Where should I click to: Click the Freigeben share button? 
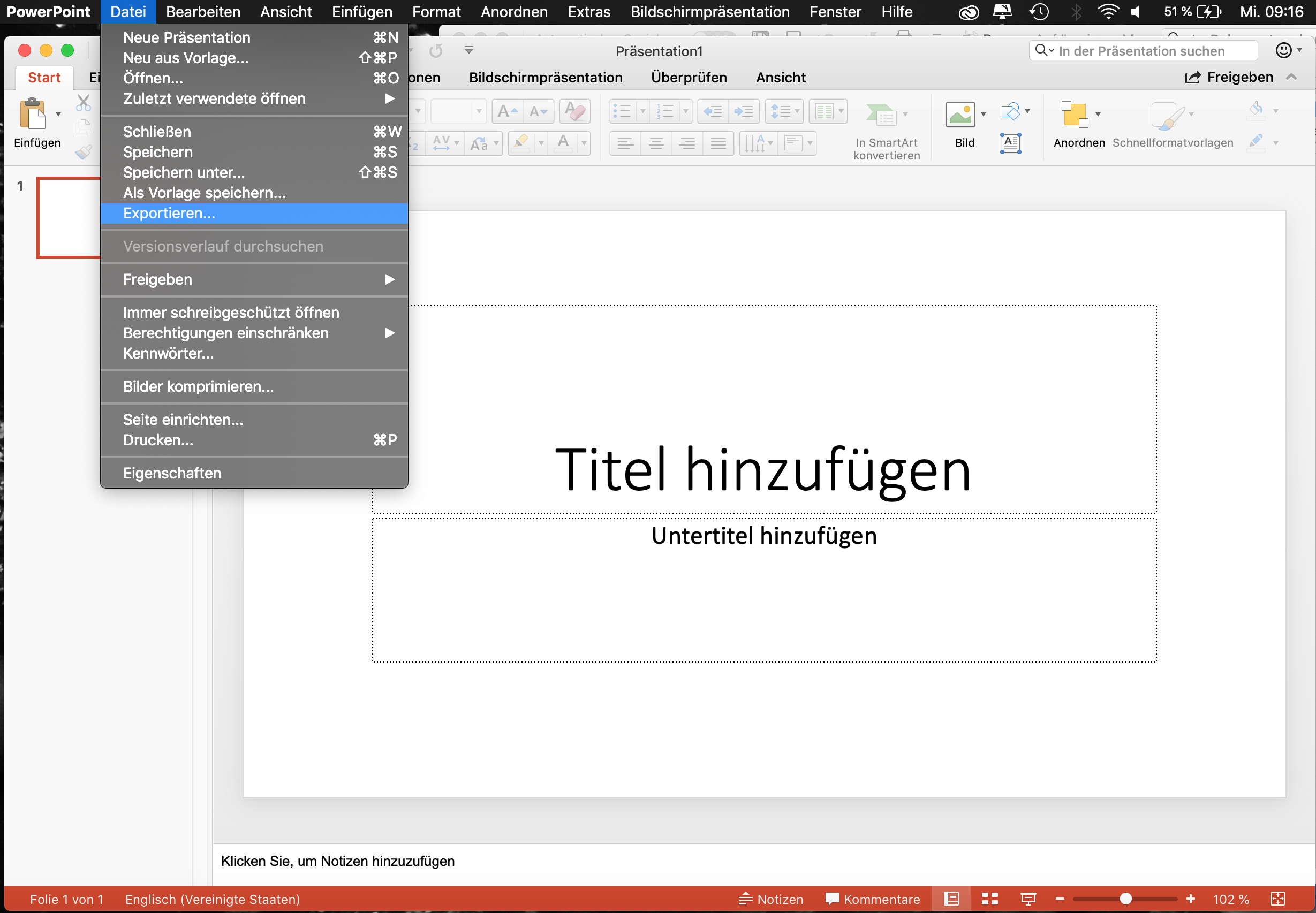tap(1228, 77)
